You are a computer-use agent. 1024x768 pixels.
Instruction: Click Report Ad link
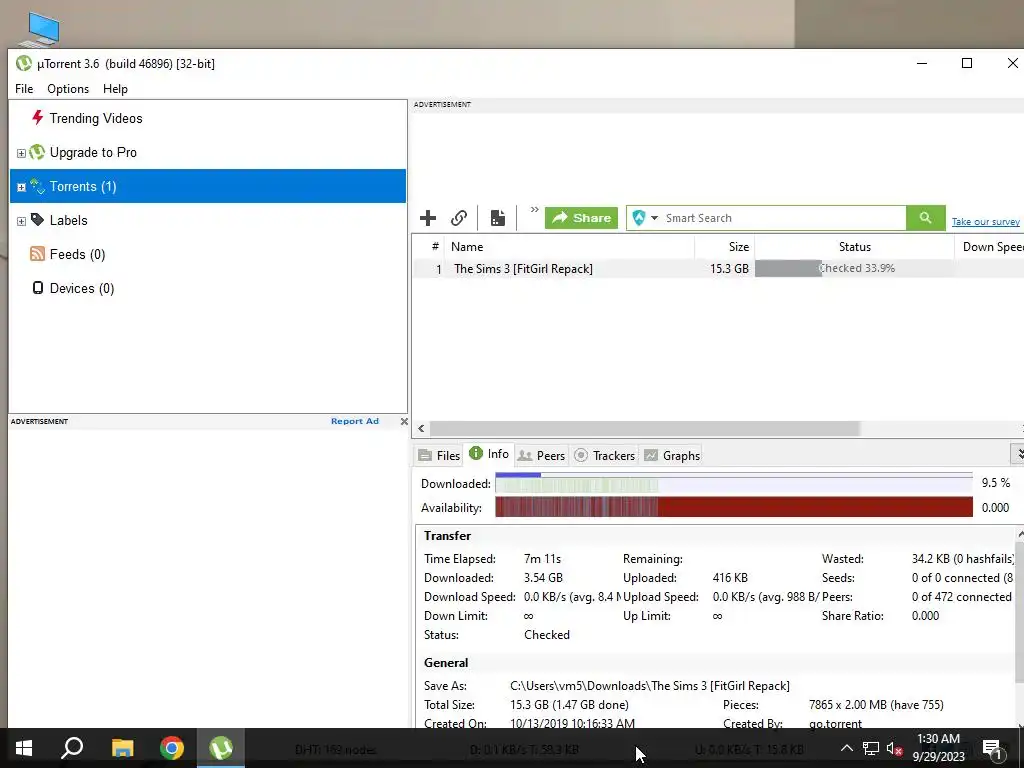click(355, 421)
